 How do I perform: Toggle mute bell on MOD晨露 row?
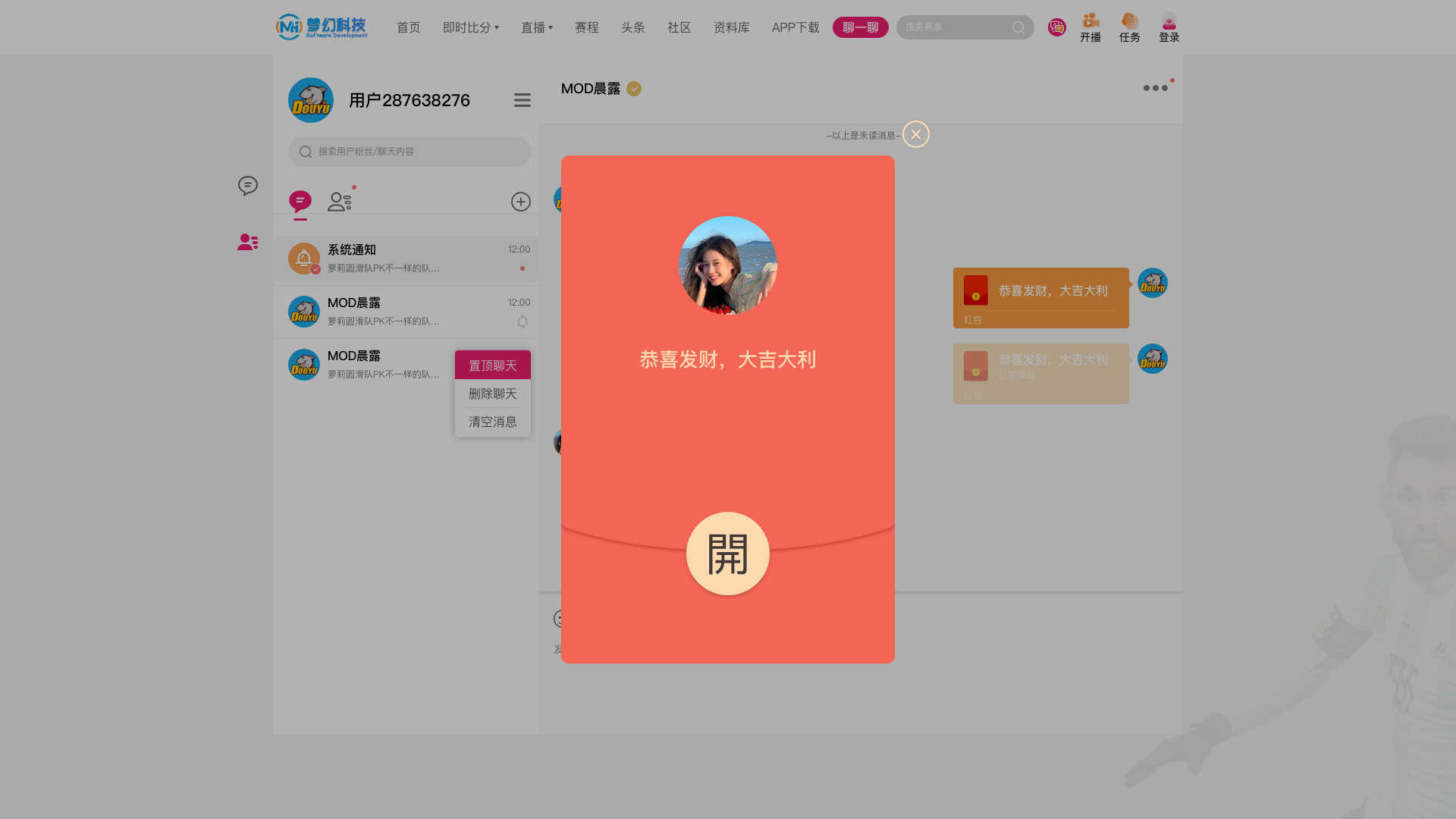click(522, 322)
